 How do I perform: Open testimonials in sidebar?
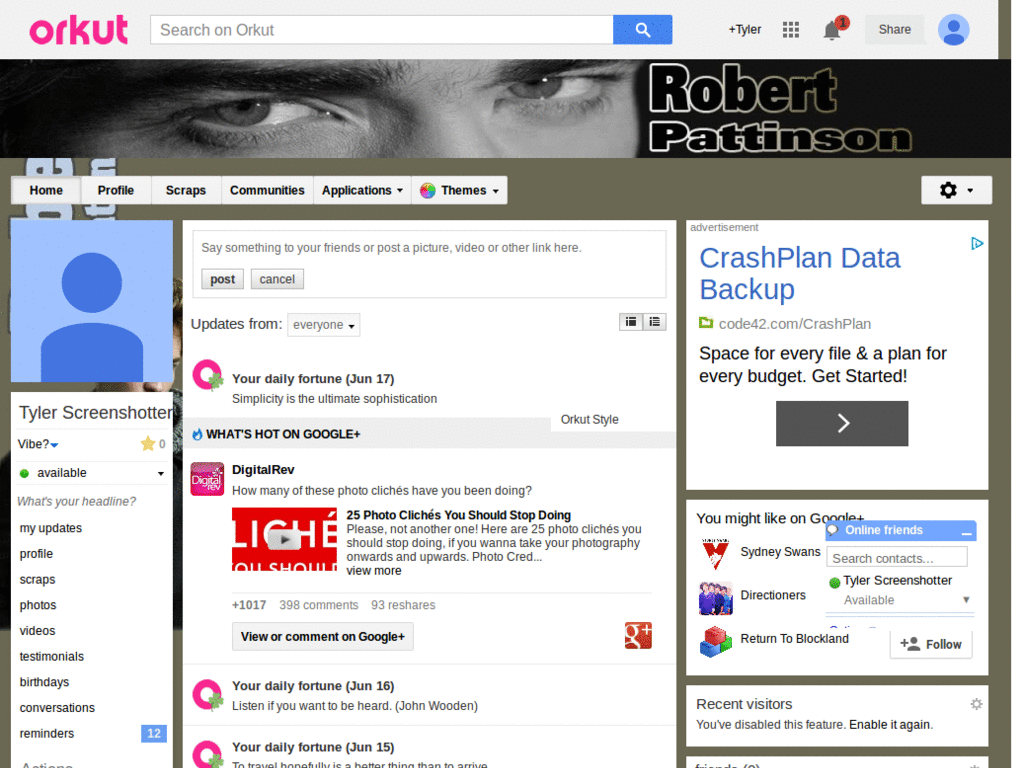click(52, 656)
